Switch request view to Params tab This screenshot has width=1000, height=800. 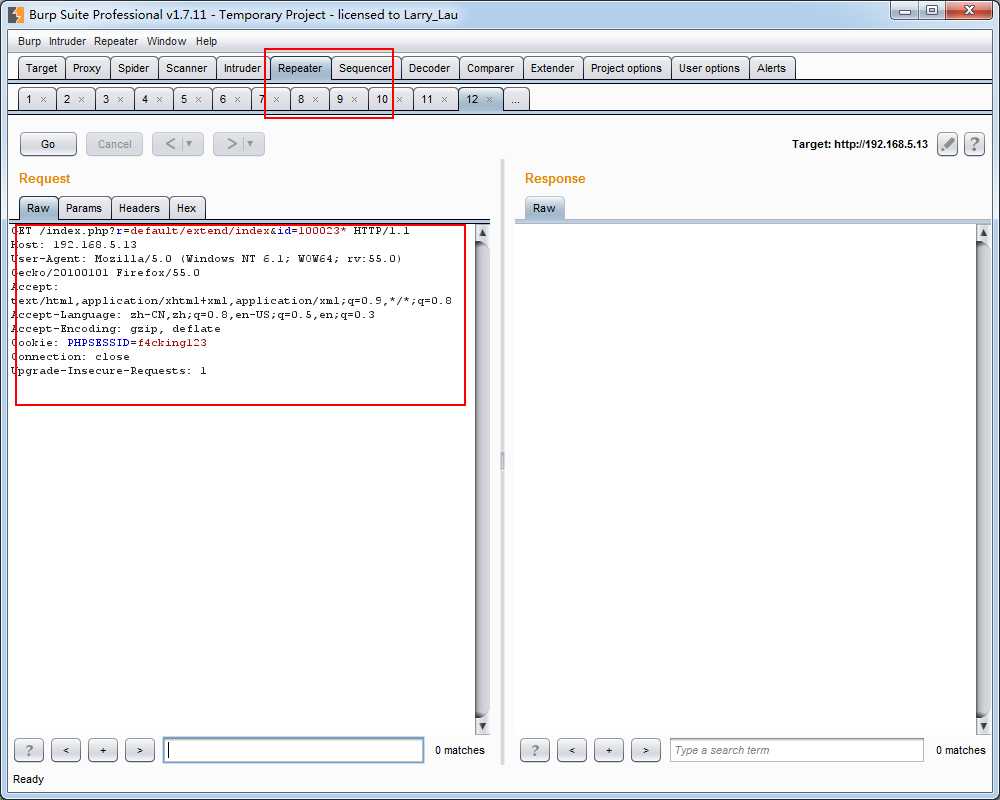[84, 208]
